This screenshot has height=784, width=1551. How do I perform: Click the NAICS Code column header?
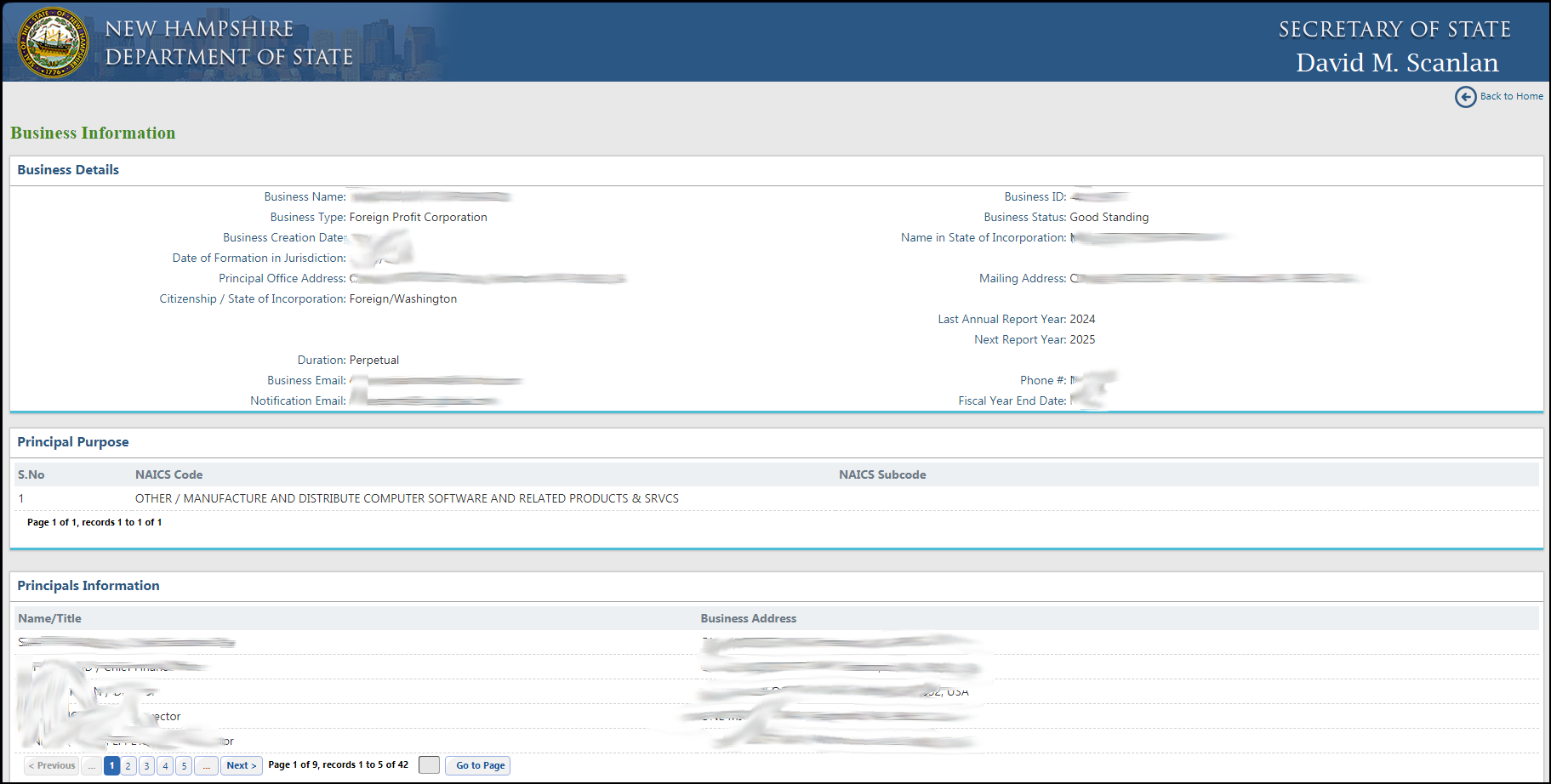pos(168,474)
